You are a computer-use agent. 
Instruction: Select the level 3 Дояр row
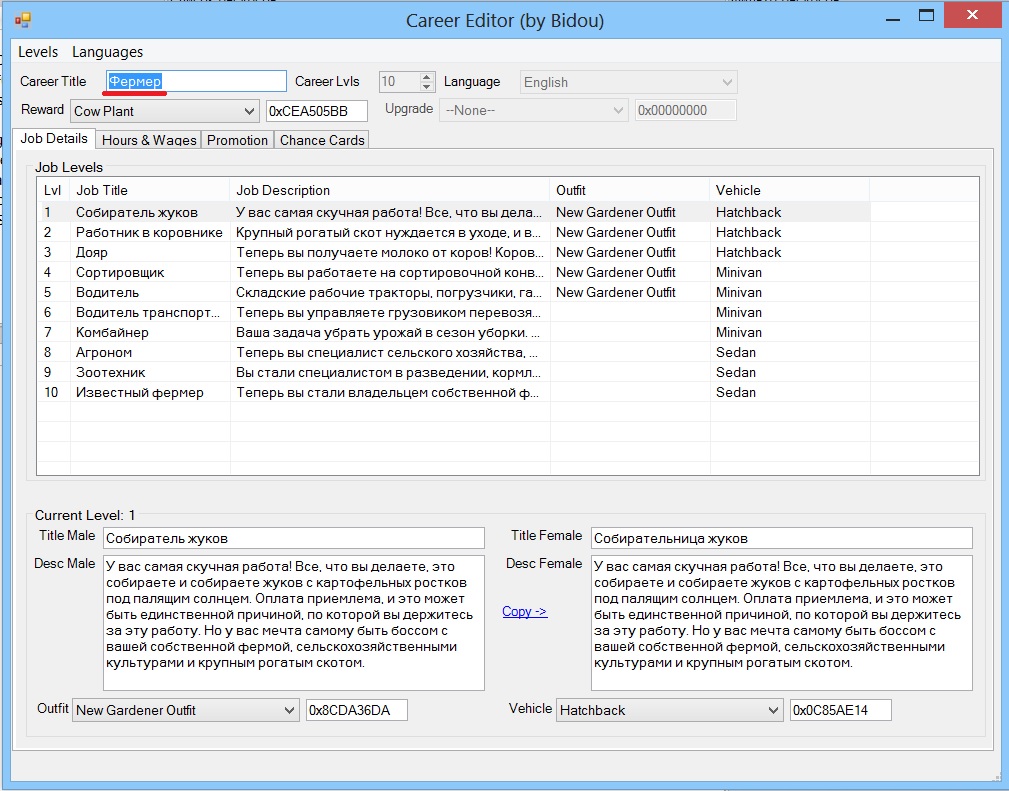tap(150, 252)
